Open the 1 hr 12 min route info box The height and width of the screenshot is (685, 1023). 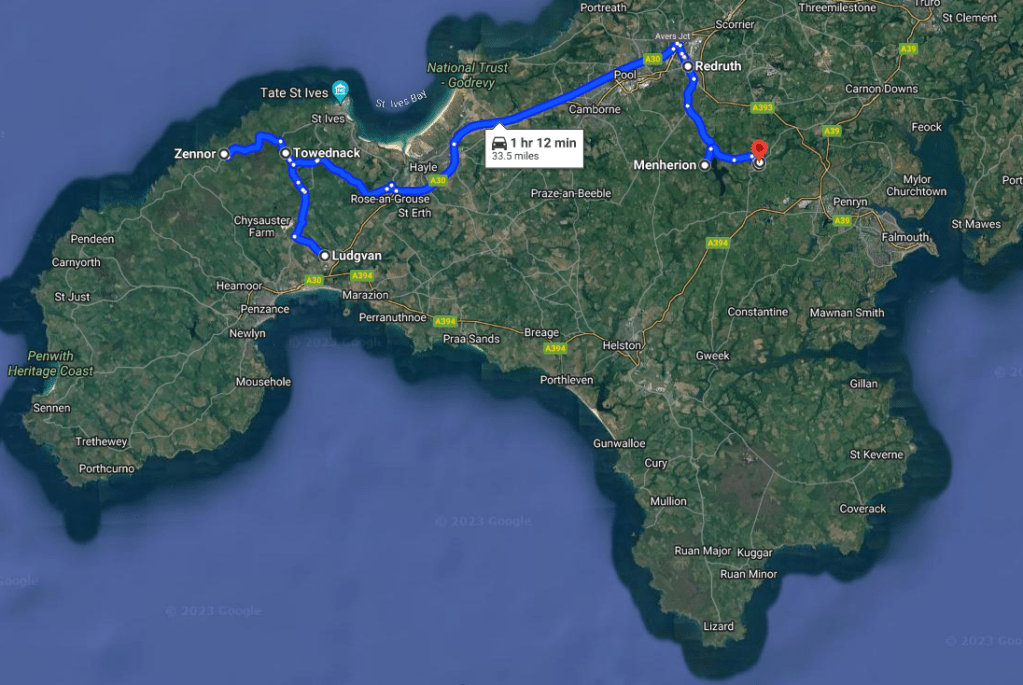[534, 149]
